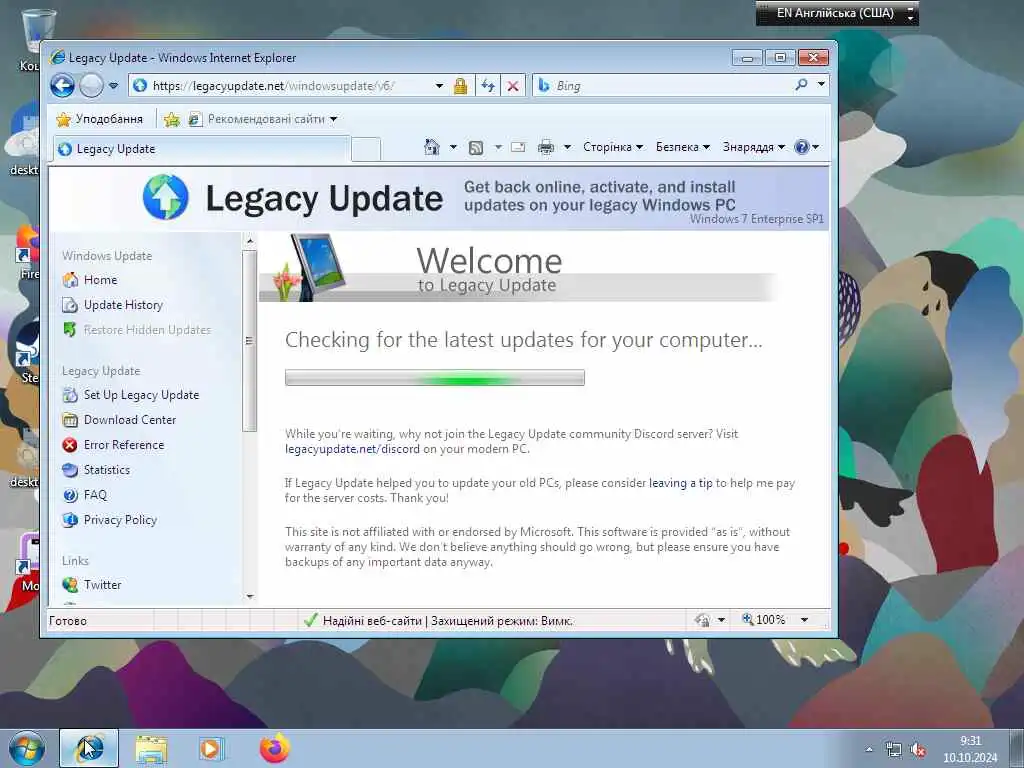Open Set Up Legacy Update link
This screenshot has height=768, width=1024.
click(141, 395)
